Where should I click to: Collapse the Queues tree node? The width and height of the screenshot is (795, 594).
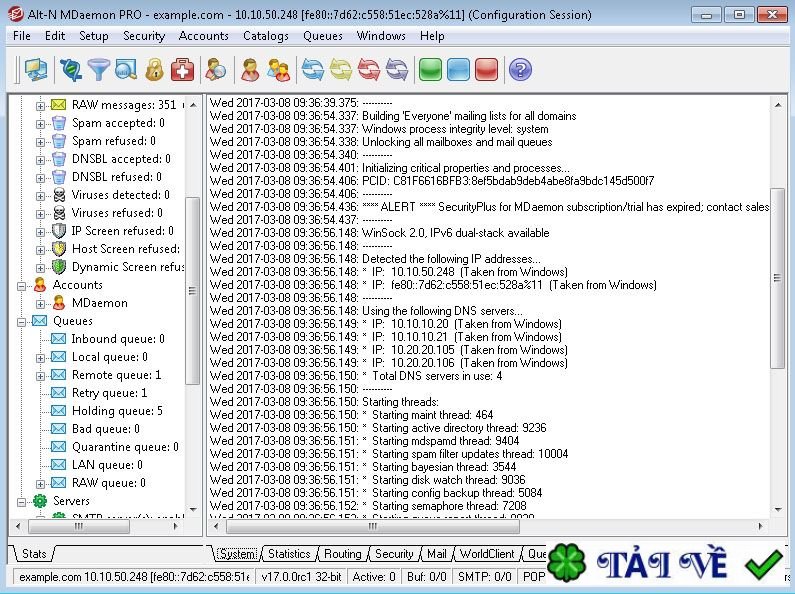click(21, 322)
